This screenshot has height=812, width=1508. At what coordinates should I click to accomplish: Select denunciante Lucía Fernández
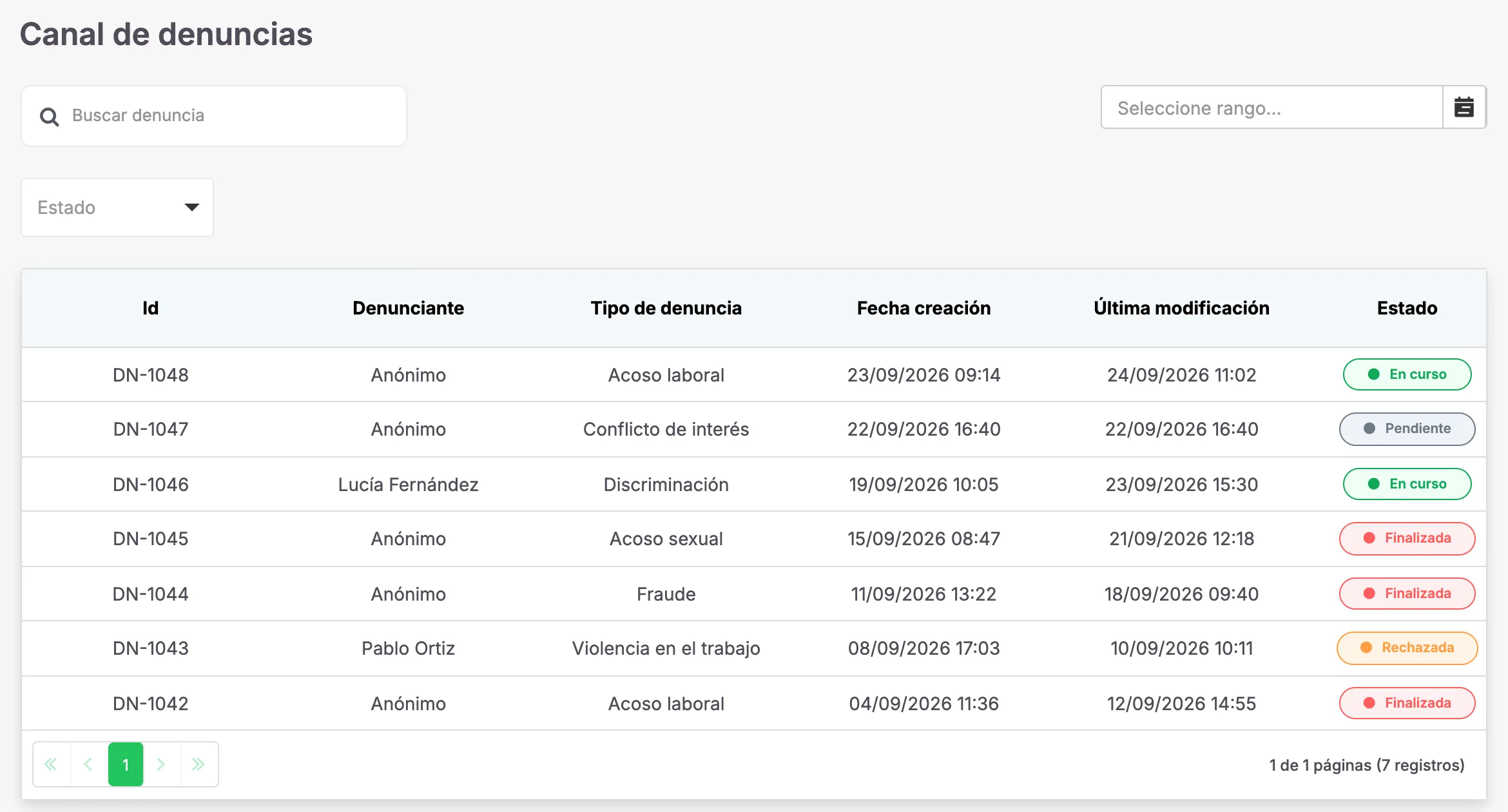pyautogui.click(x=409, y=485)
